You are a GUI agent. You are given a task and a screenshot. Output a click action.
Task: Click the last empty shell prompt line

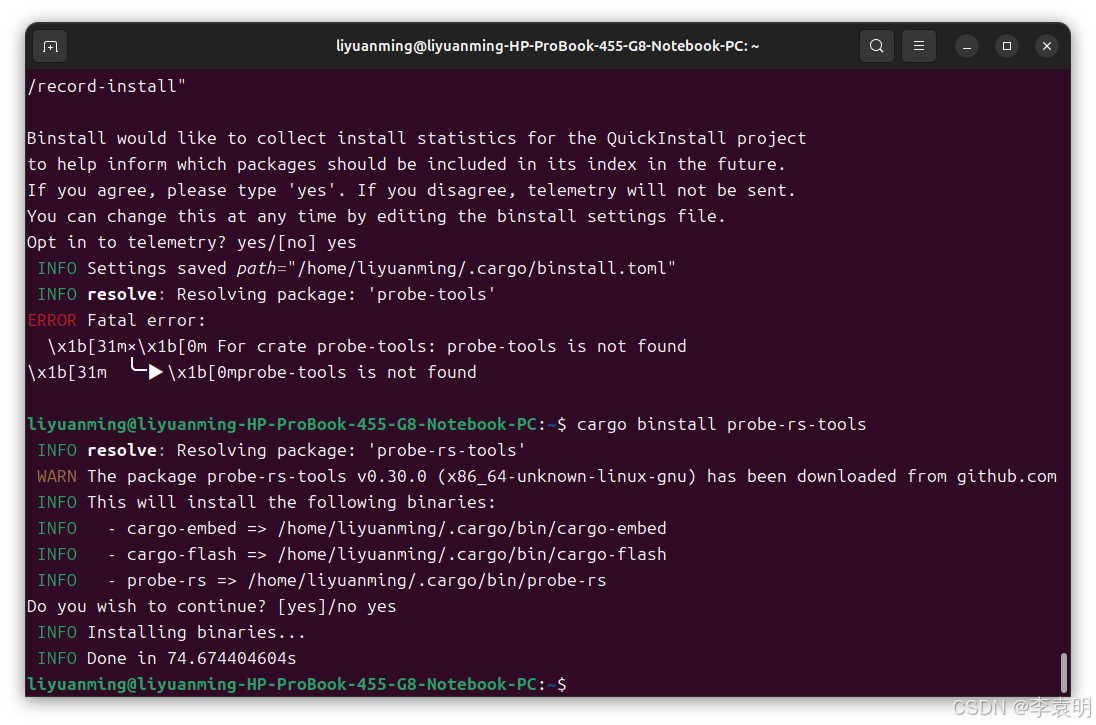296,684
